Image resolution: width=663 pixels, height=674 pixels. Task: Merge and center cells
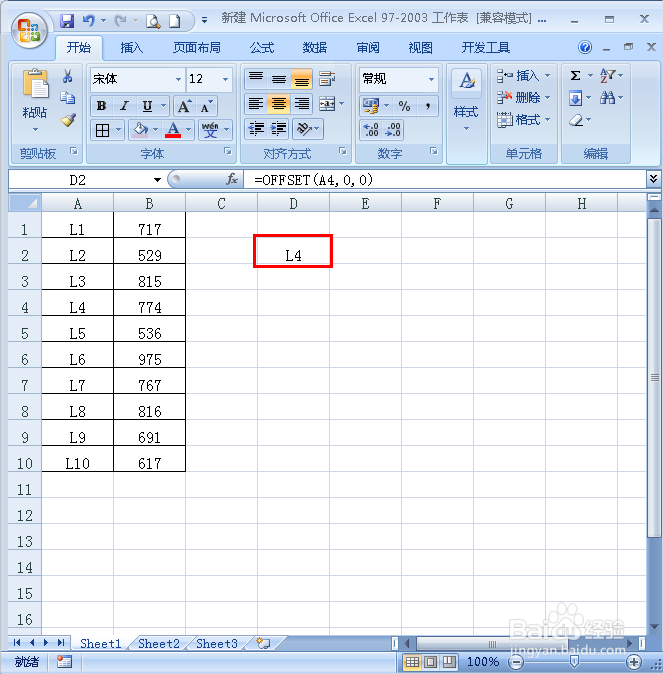coord(327,104)
